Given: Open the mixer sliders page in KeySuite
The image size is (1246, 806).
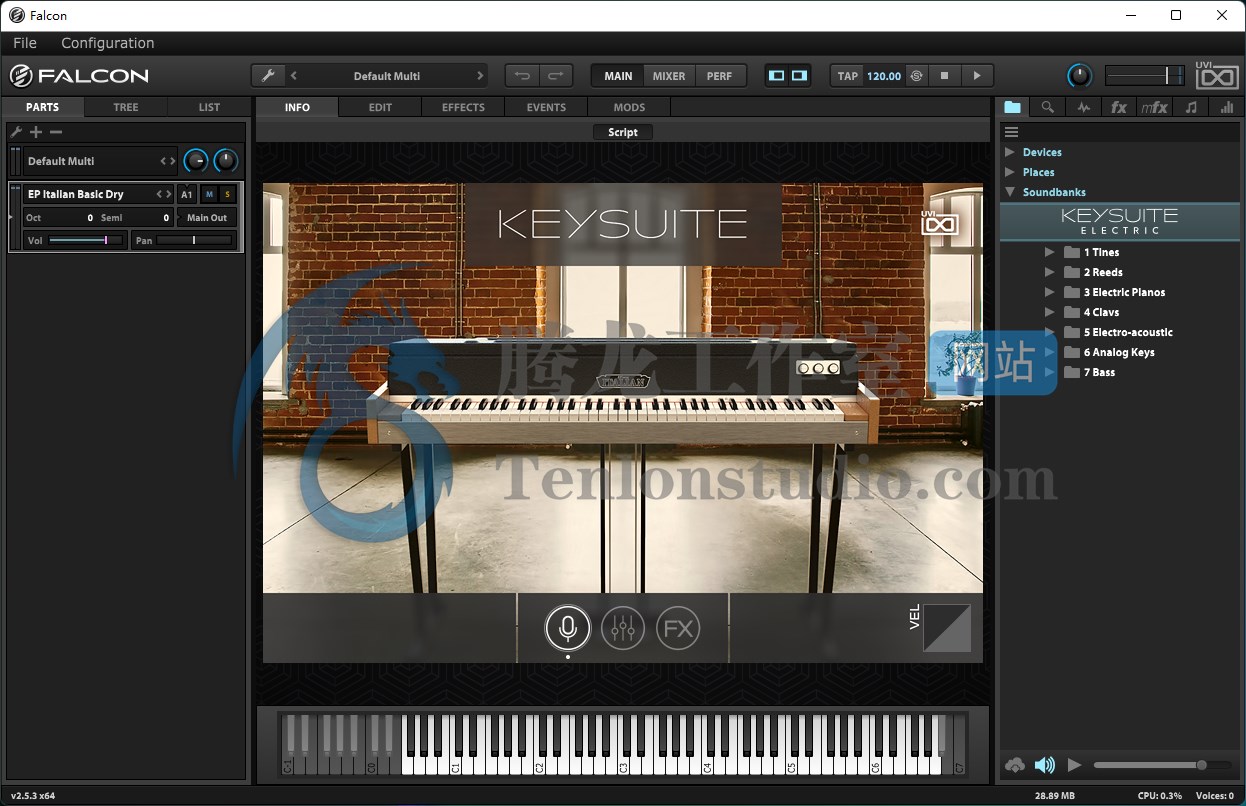Looking at the screenshot, I should tap(623, 628).
